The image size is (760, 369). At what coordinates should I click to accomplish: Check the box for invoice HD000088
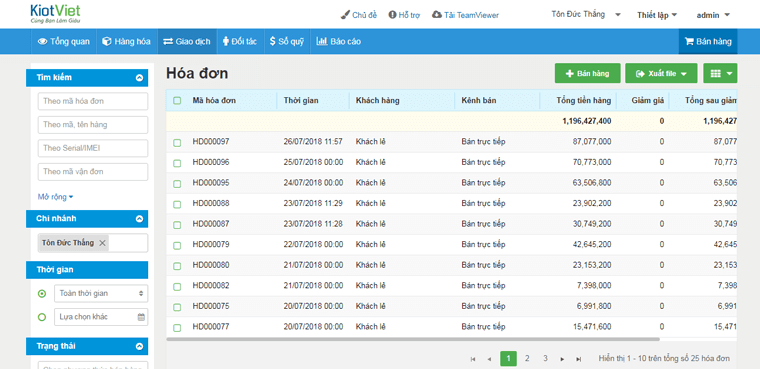tap(177, 205)
